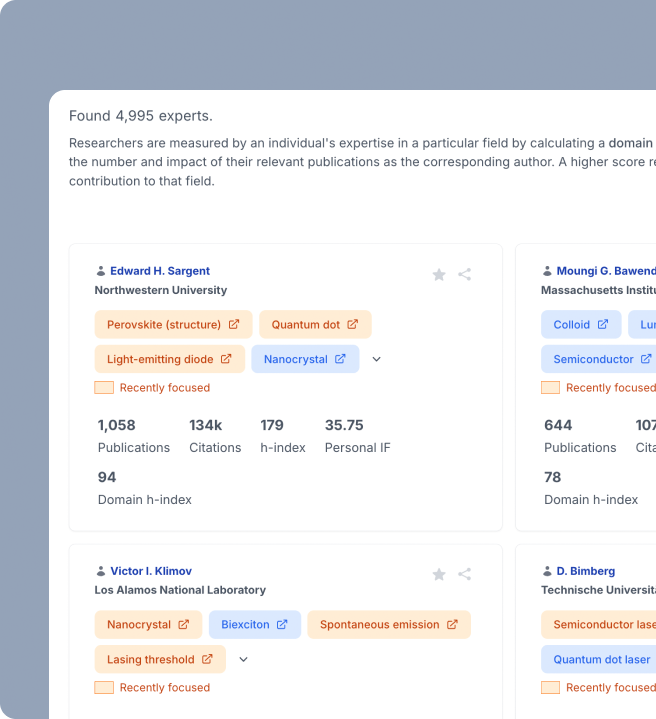Select the Colloid topic tag

click(581, 325)
